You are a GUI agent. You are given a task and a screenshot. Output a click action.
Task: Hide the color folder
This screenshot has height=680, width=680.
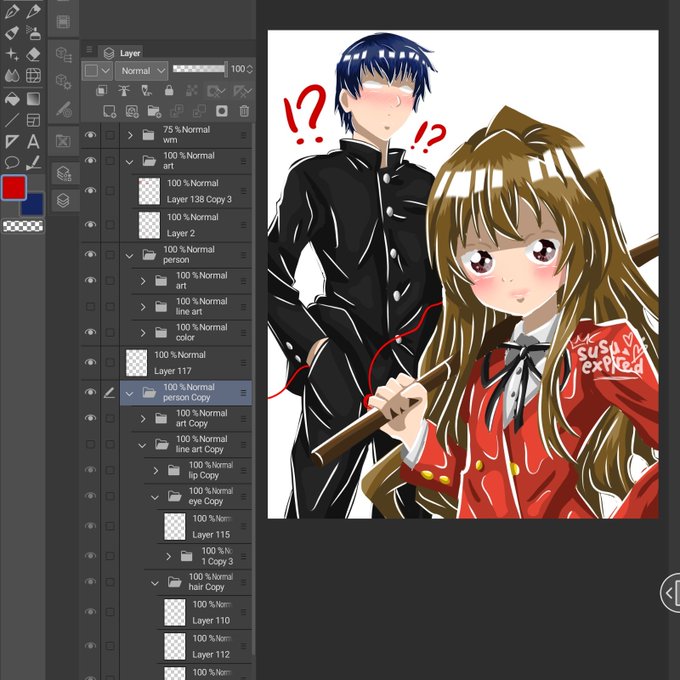click(x=90, y=332)
